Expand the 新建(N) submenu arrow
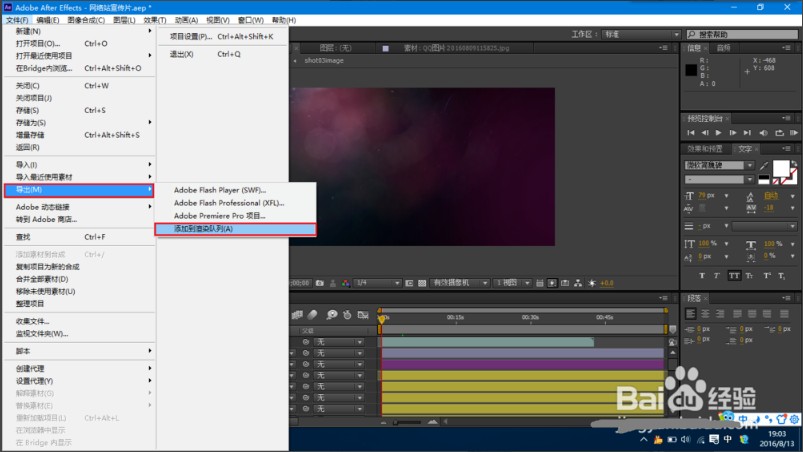 pos(150,31)
